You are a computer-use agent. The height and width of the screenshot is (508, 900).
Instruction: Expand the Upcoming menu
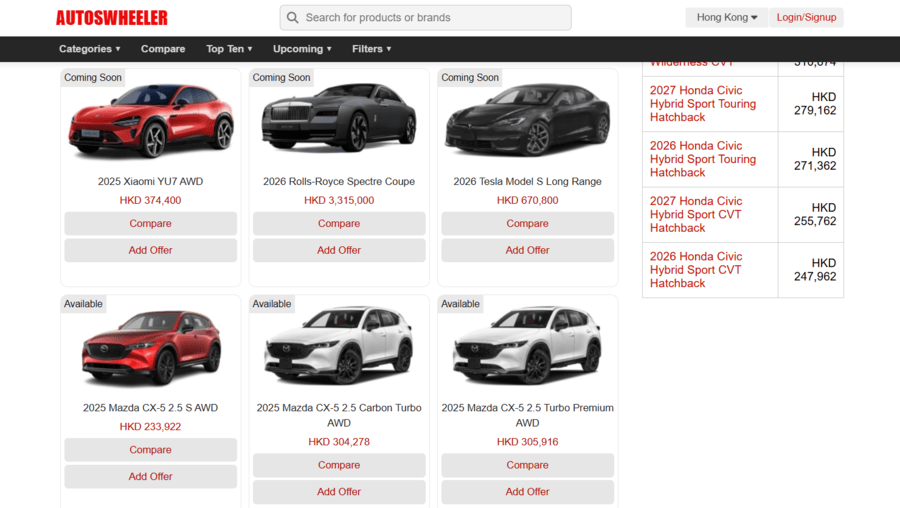(302, 49)
